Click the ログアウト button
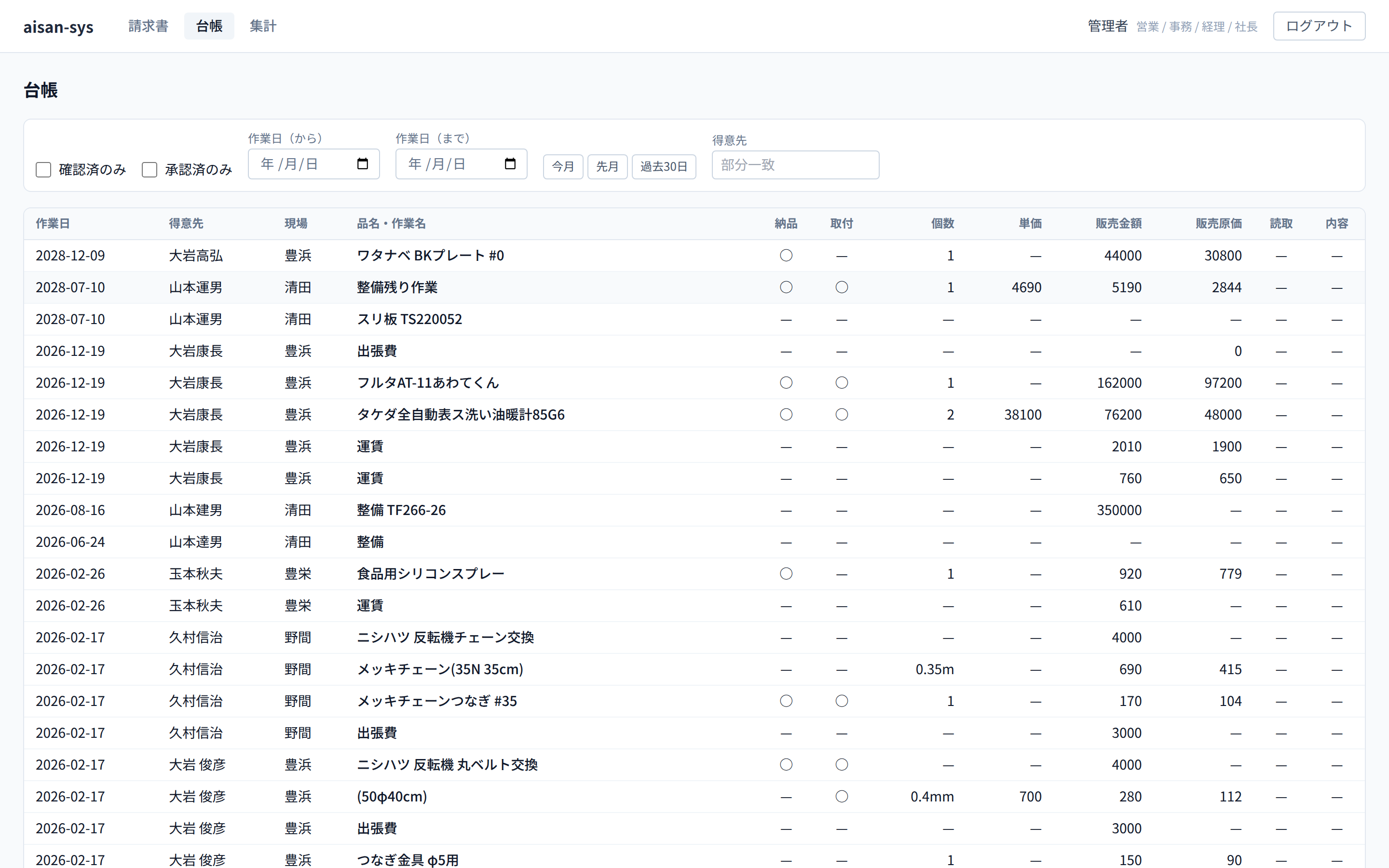Image resolution: width=1389 pixels, height=868 pixels. point(1319,26)
